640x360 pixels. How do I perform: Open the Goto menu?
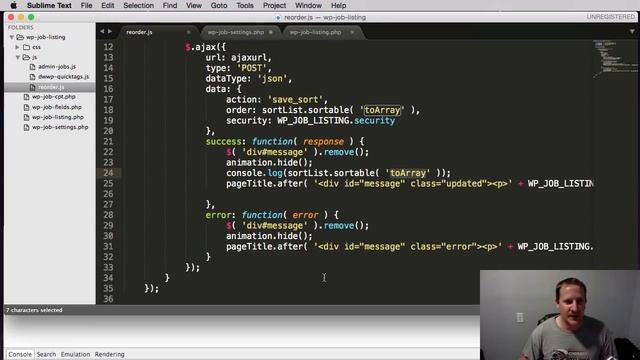tap(219, 5)
